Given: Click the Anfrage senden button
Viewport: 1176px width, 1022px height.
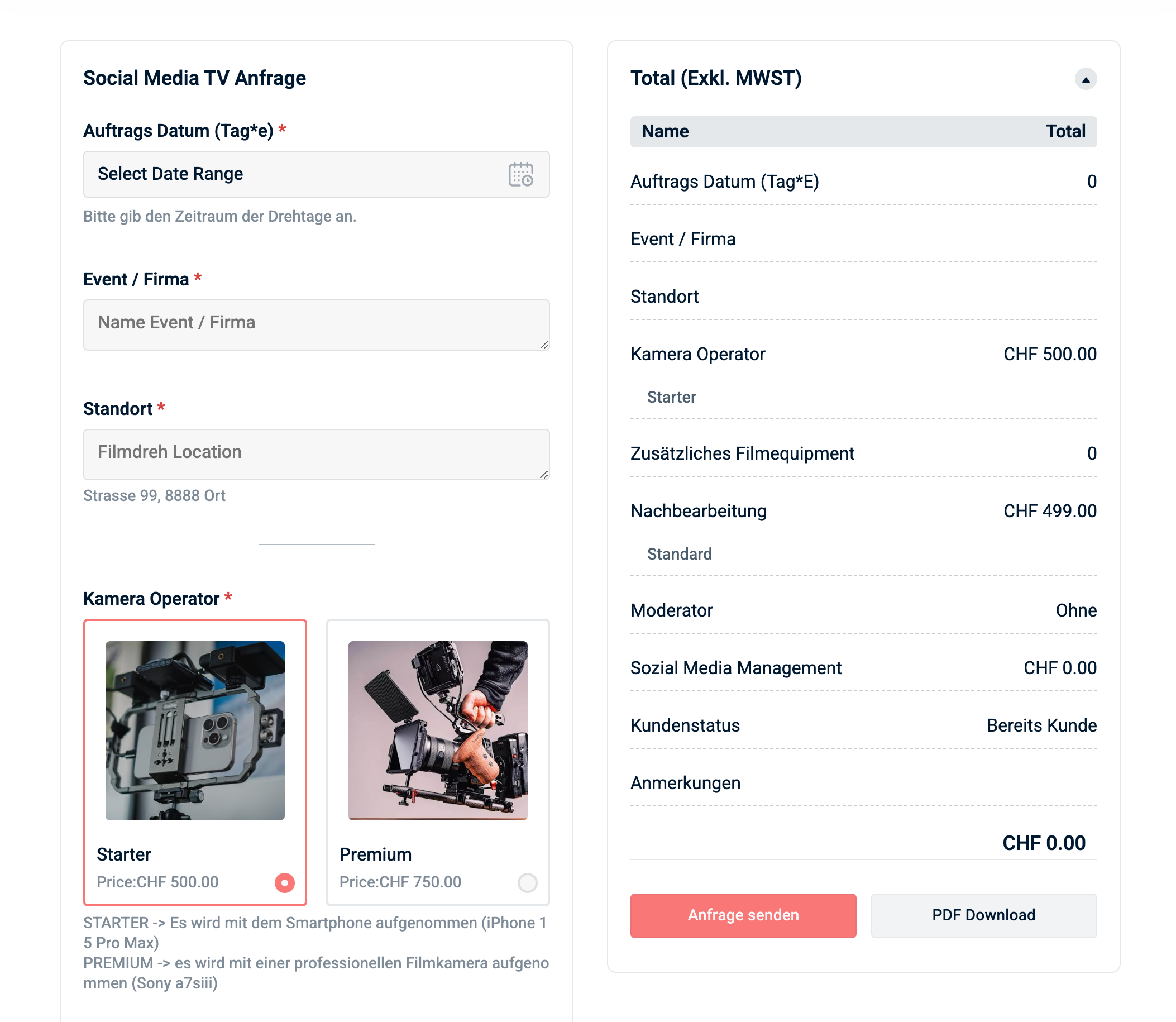Looking at the screenshot, I should pos(743,915).
